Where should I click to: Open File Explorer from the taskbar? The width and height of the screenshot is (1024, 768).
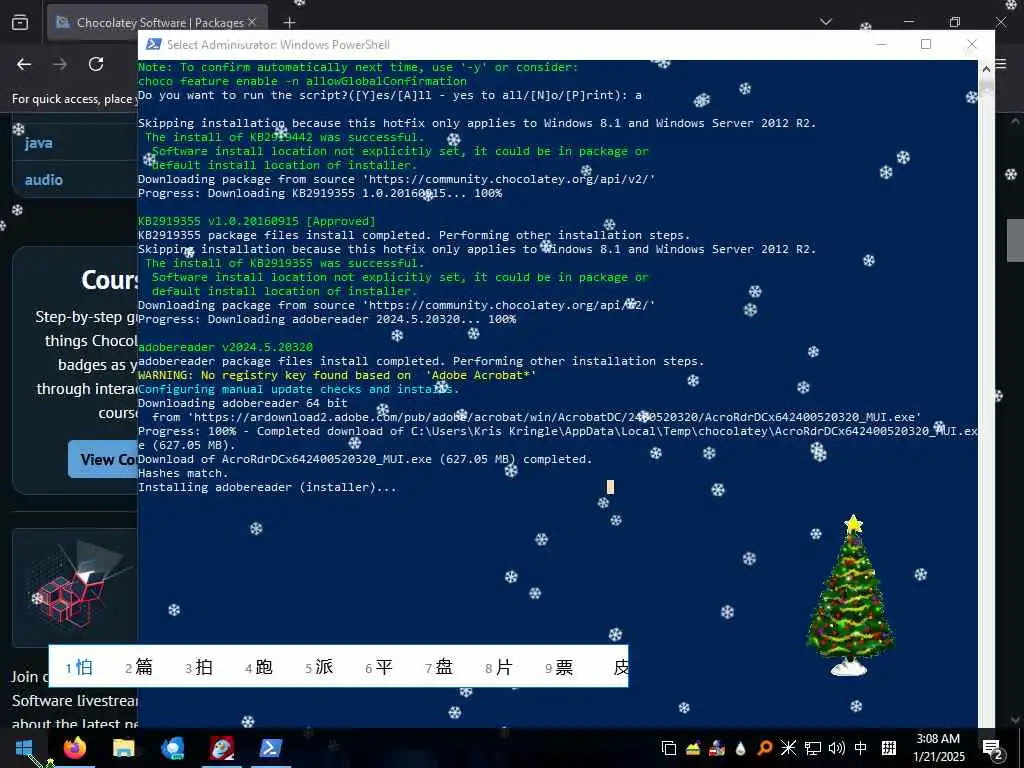[x=123, y=748]
